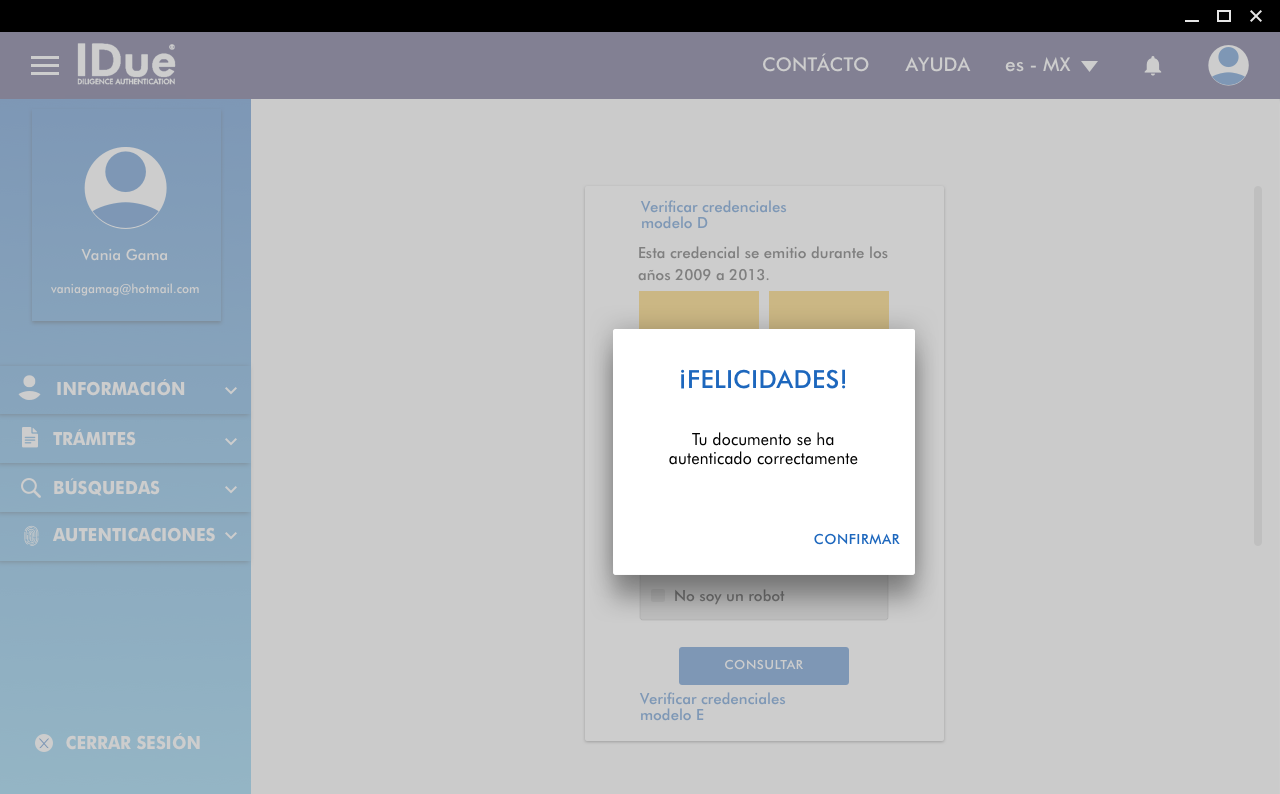1280x794 pixels.
Task: Click the fingerprint icon beside Autenticaciones
Action: (x=31, y=536)
